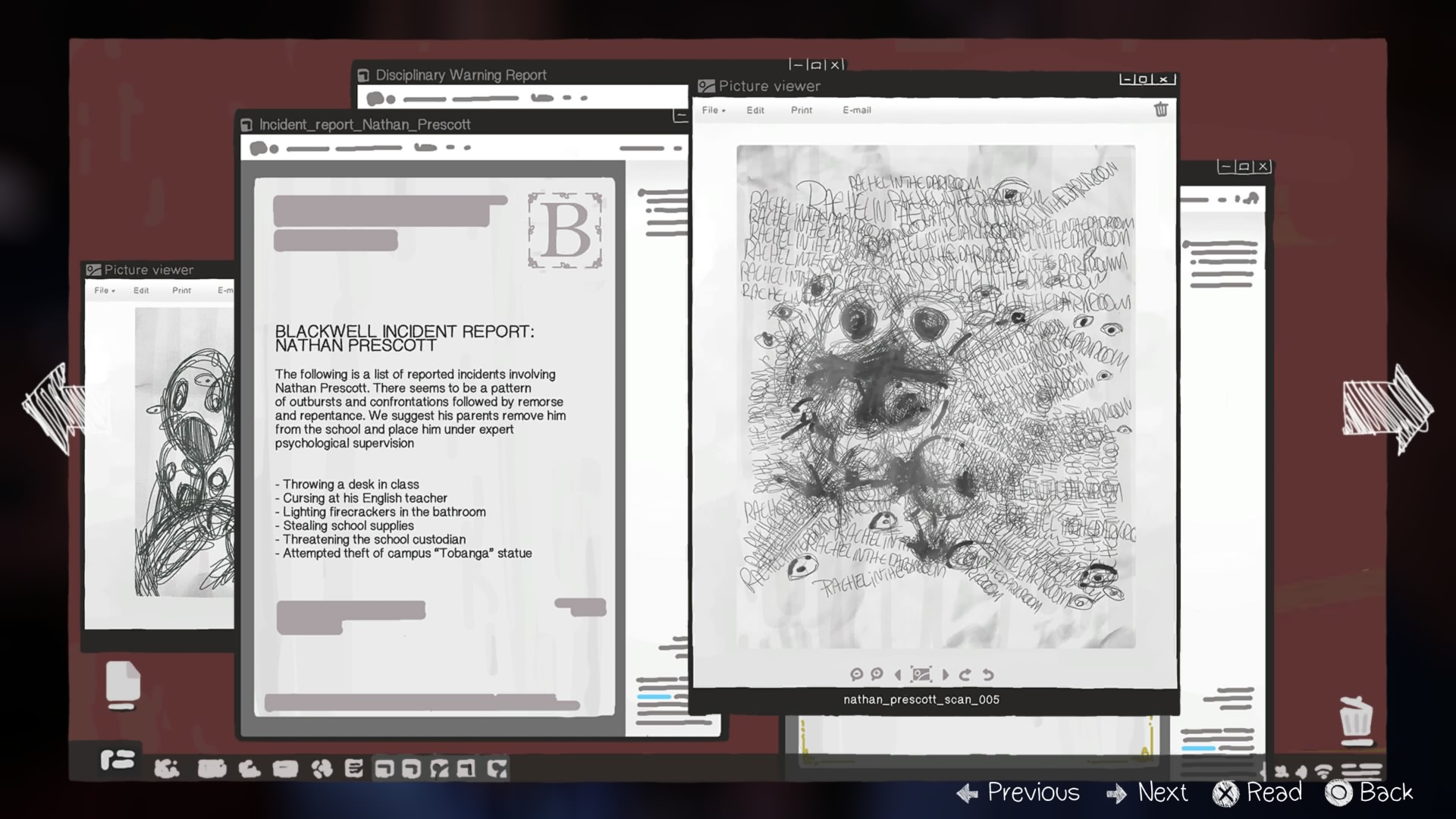The height and width of the screenshot is (819, 1456).
Task: Open the File menu in front Picture viewer
Action: 713,110
